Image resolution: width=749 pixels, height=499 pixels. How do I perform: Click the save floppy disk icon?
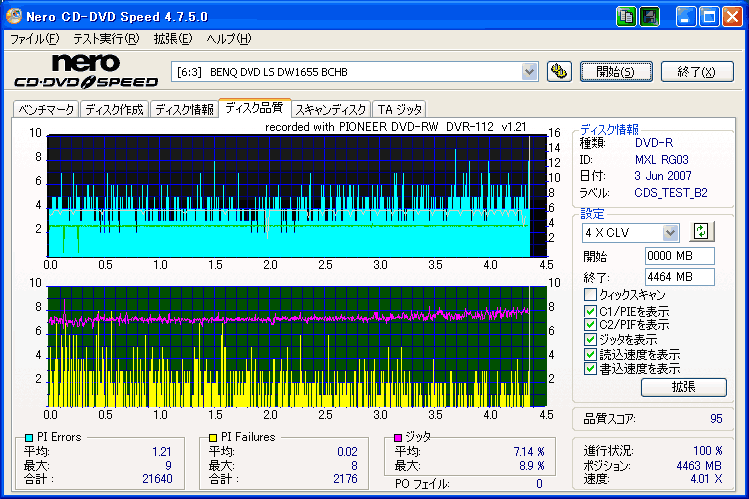point(650,16)
